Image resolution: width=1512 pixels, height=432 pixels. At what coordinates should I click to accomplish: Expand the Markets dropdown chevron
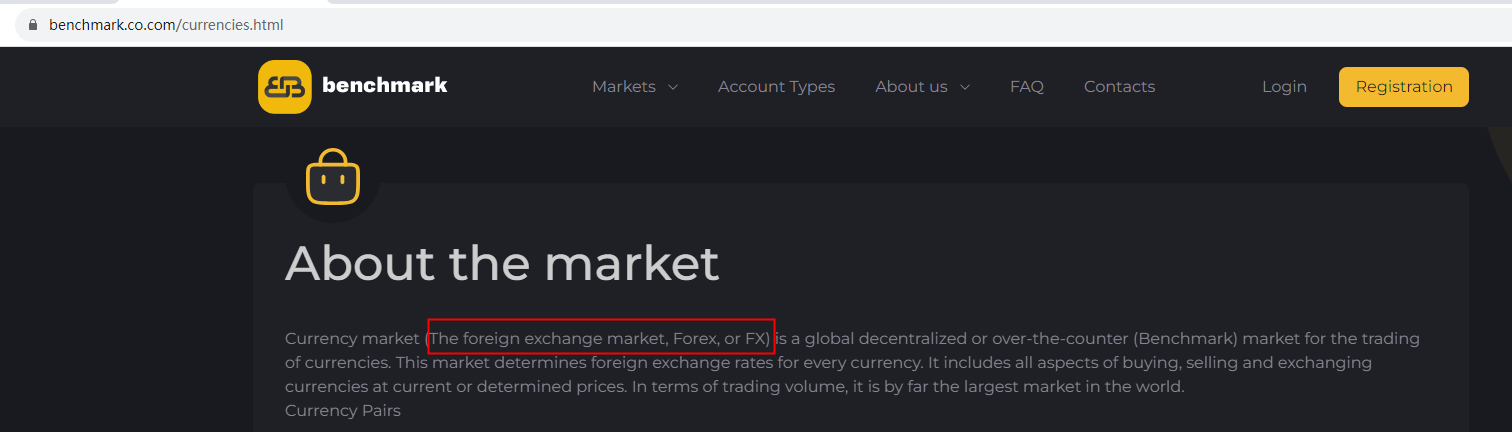coord(673,87)
